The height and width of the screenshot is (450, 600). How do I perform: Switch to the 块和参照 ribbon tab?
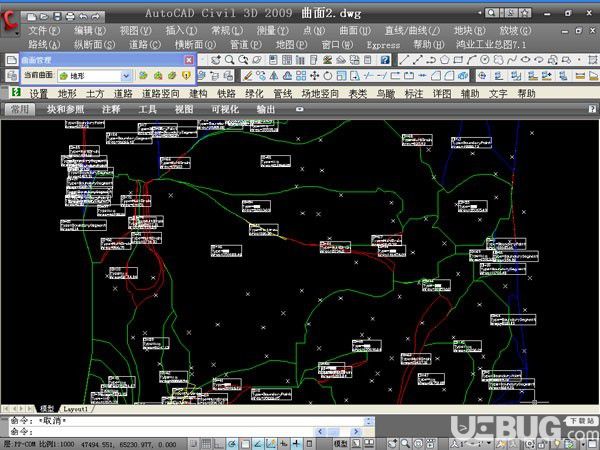[66, 109]
